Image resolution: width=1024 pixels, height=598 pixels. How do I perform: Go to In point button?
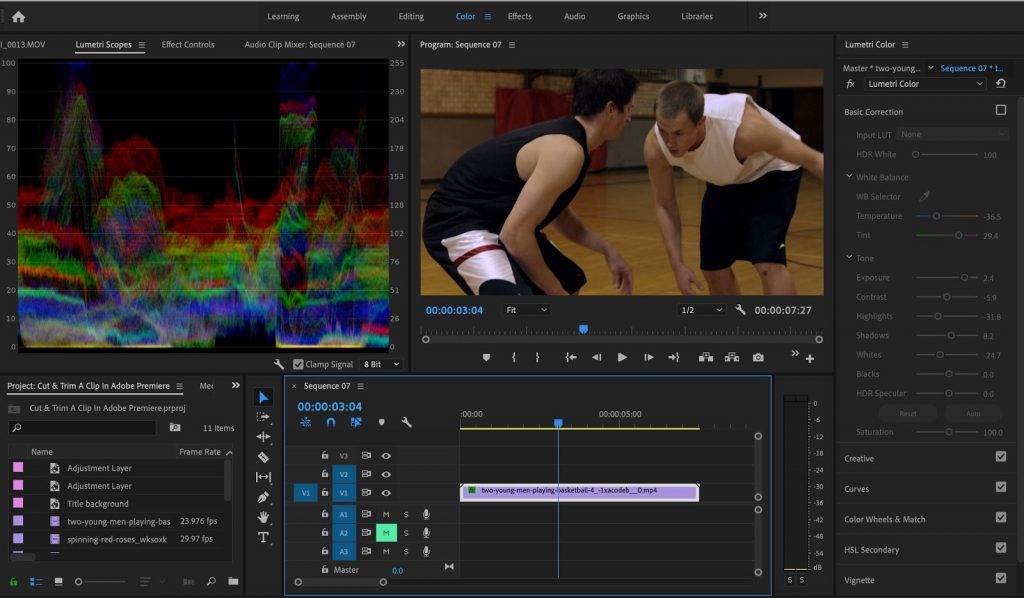click(571, 357)
